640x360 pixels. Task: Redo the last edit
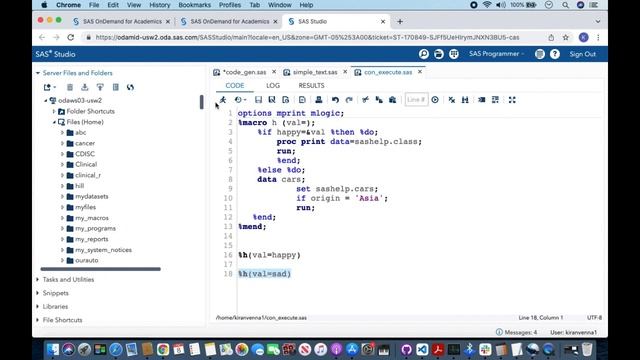349,100
